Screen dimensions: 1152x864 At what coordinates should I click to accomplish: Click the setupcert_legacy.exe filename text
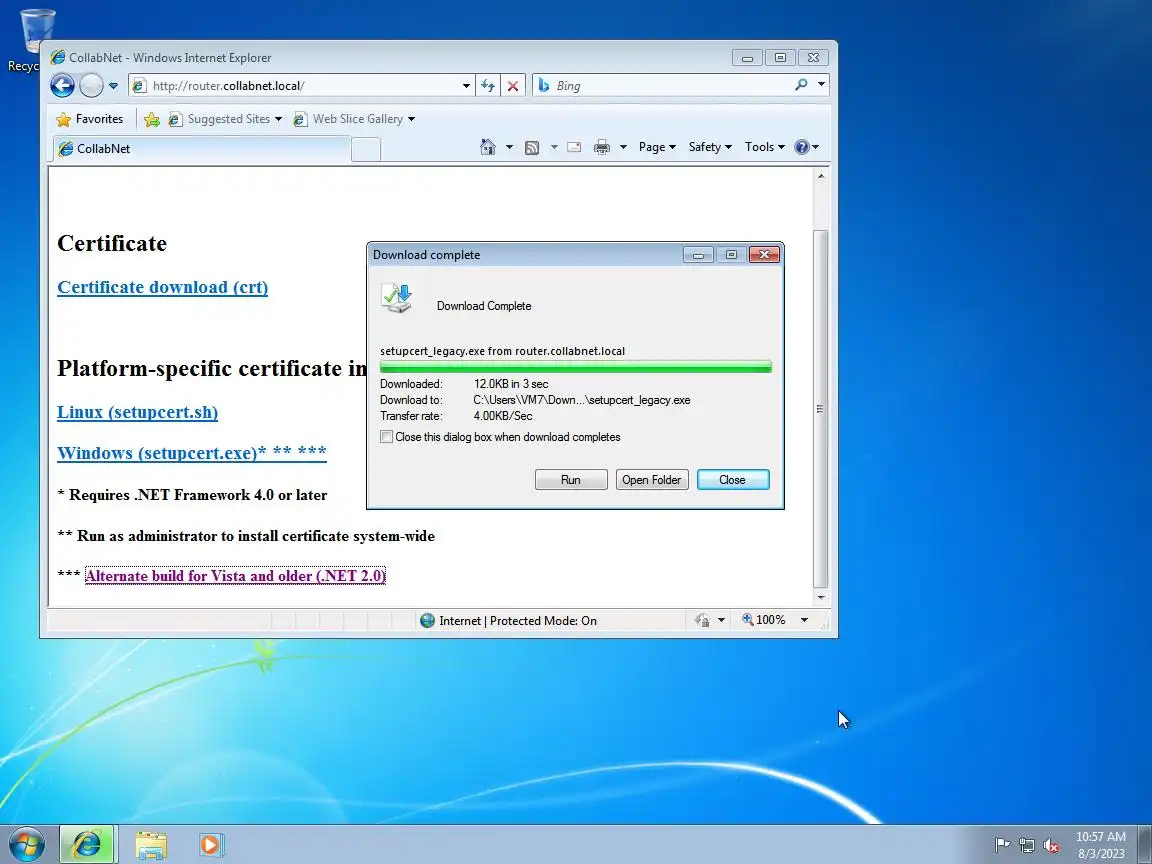[x=432, y=351]
